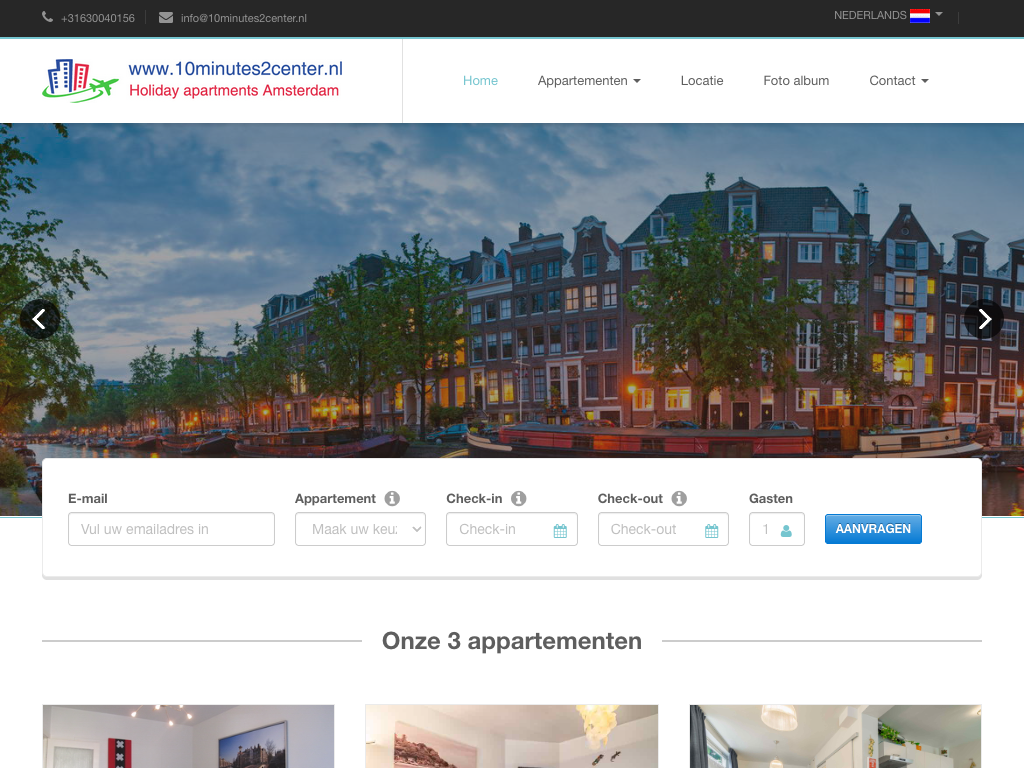Image resolution: width=1024 pixels, height=768 pixels.
Task: Click the envelope email icon
Action: coord(166,17)
